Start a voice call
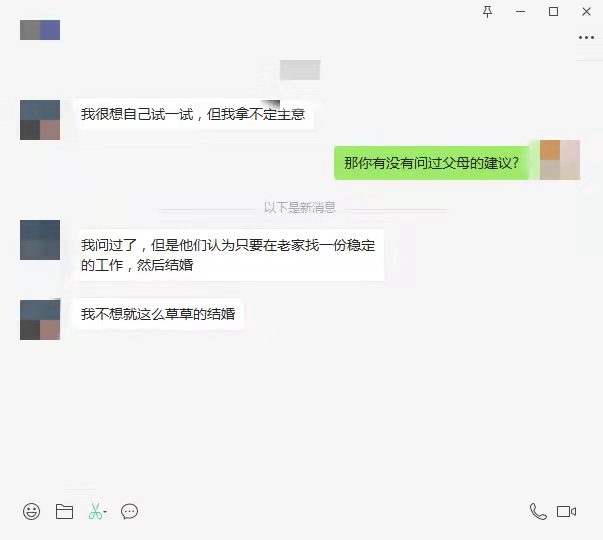Image resolution: width=603 pixels, height=540 pixels. 538,512
